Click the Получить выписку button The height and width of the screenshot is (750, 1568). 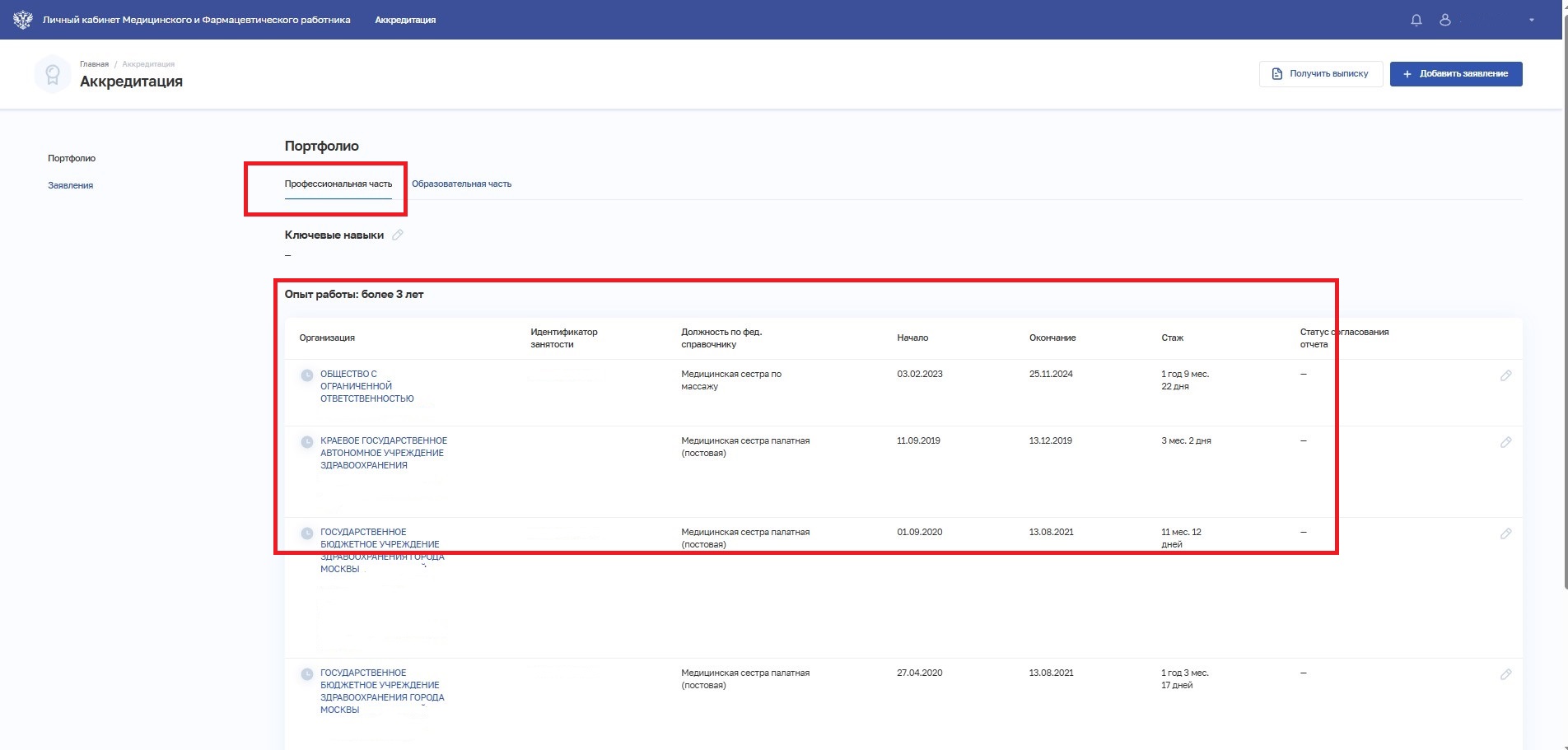[x=1320, y=73]
